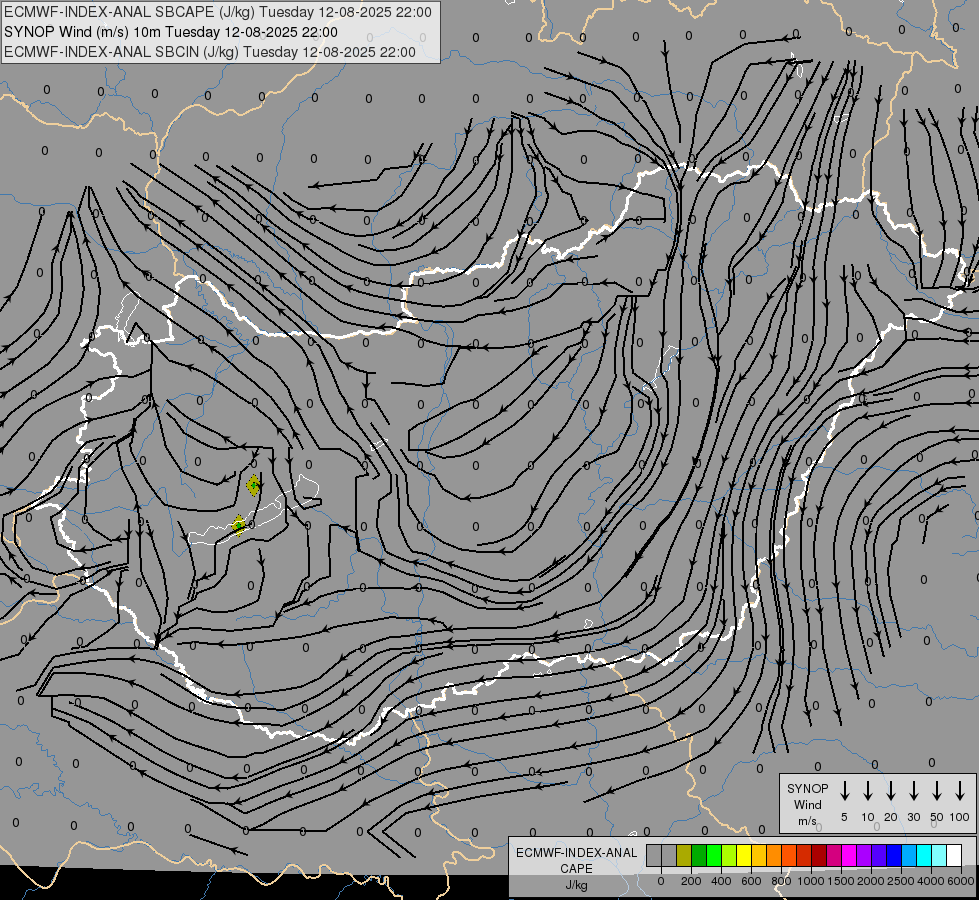Pick the pure blue swatch left of 2500
Screen dimensions: 979x900
(x=893, y=855)
